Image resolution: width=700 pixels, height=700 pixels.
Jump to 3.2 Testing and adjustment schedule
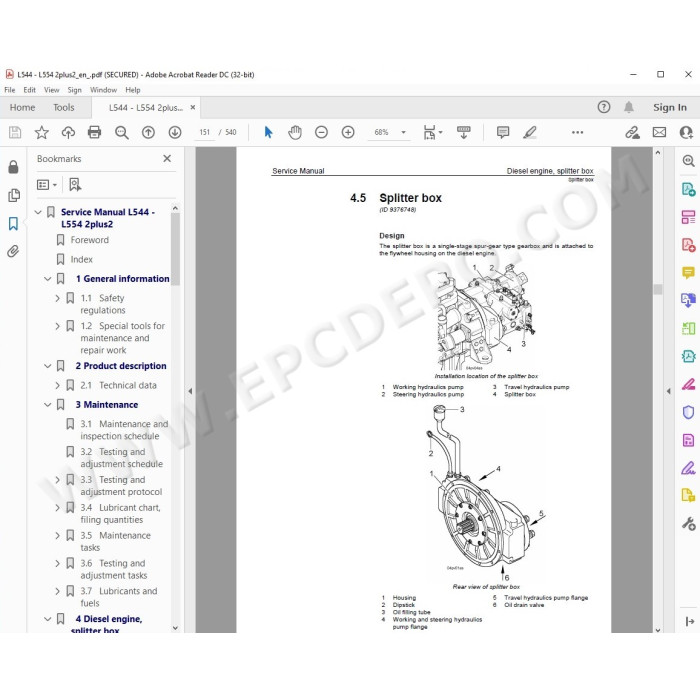click(121, 458)
